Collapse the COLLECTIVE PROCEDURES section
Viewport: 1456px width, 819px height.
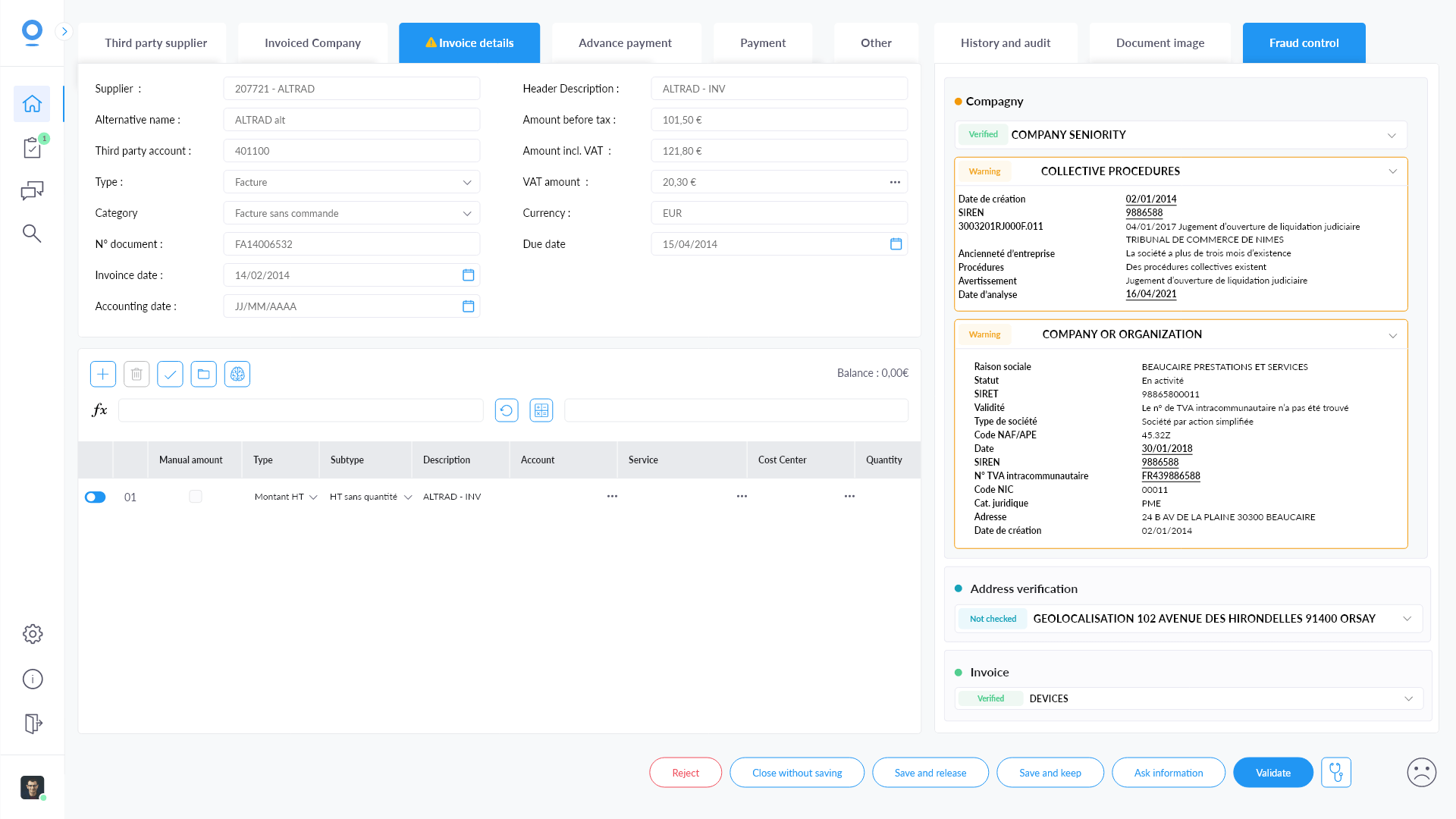click(1392, 171)
